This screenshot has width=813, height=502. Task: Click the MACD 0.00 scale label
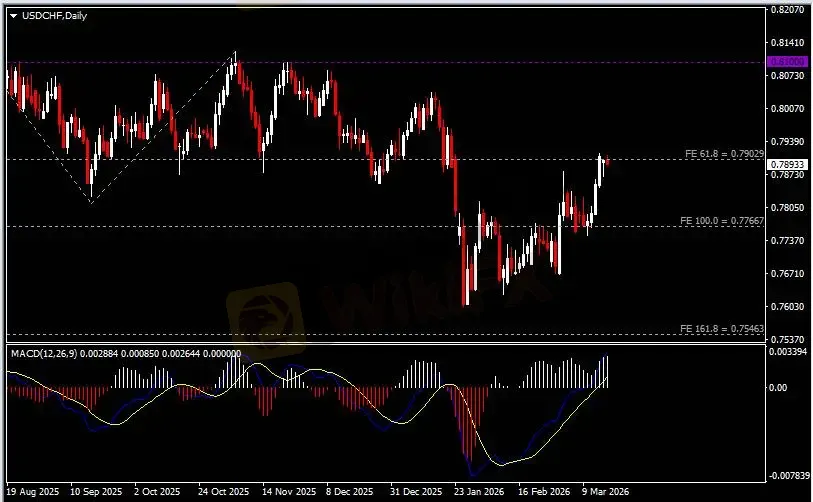pyautogui.click(x=780, y=387)
